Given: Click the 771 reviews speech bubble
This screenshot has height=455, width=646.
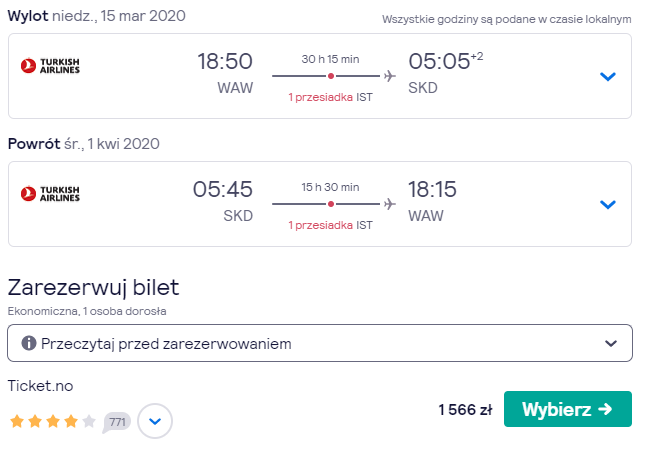Looking at the screenshot, I should tap(117, 422).
